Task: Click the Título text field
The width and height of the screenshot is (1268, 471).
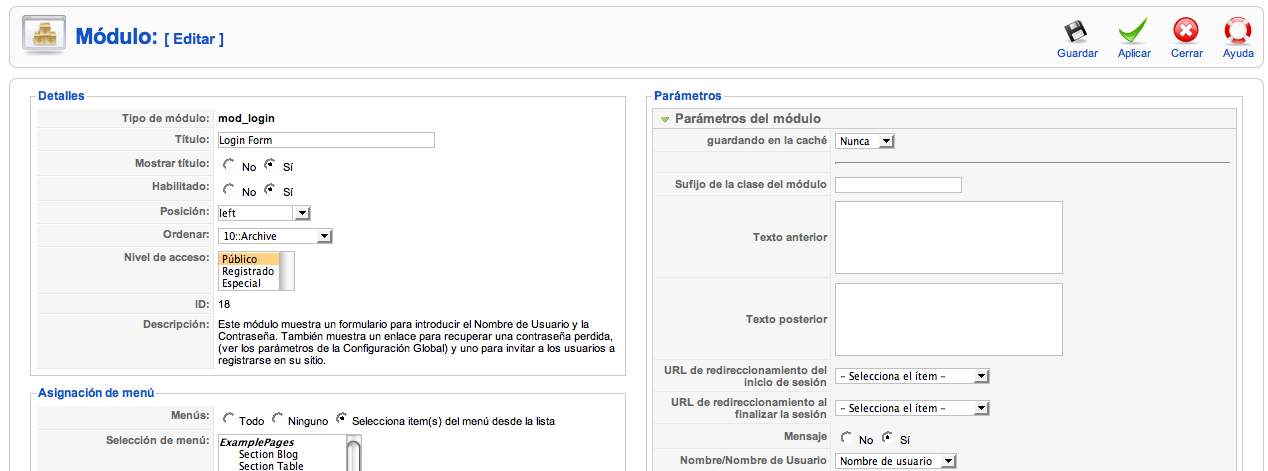Action: click(x=326, y=140)
